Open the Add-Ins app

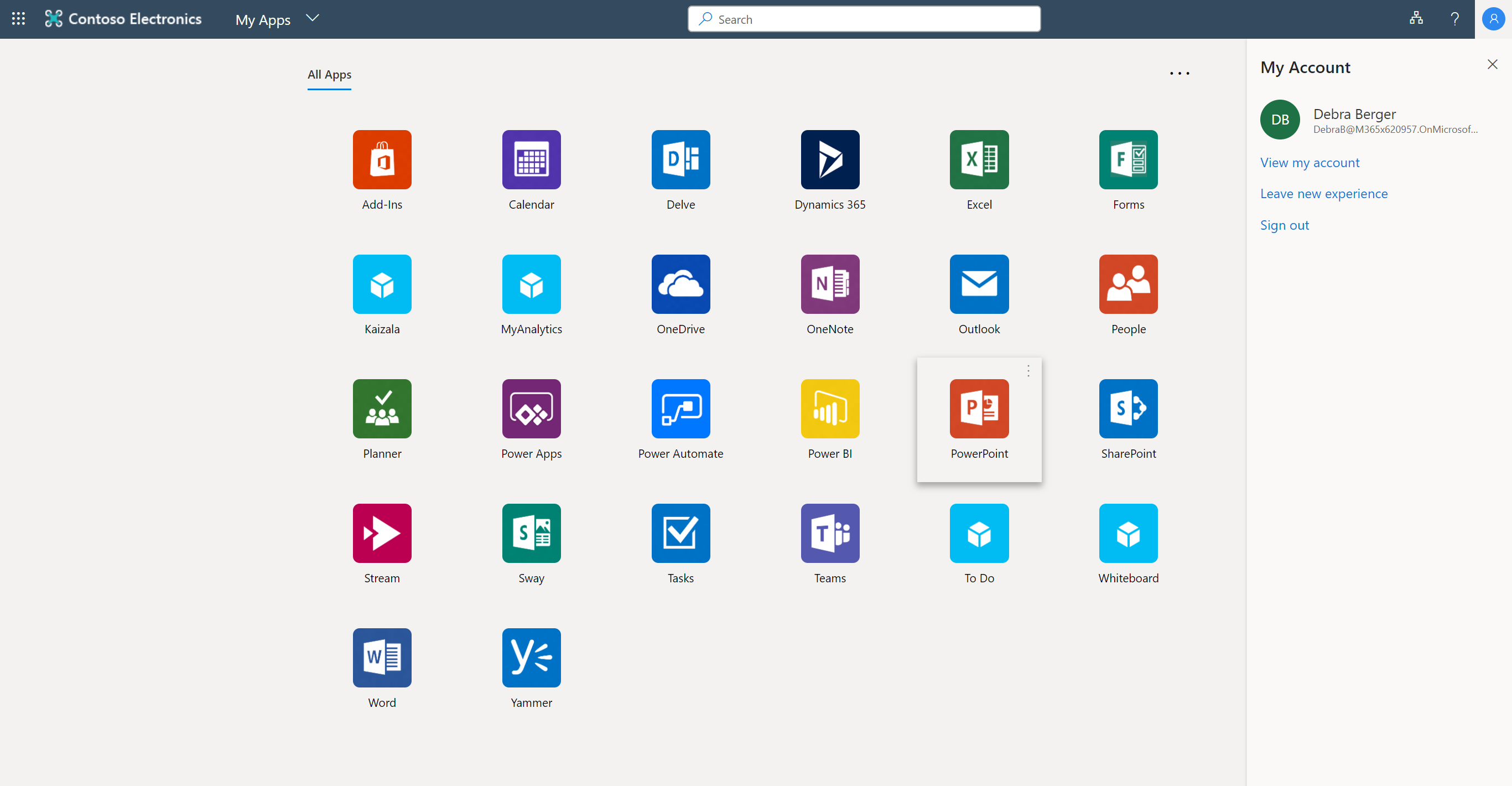pos(382,159)
